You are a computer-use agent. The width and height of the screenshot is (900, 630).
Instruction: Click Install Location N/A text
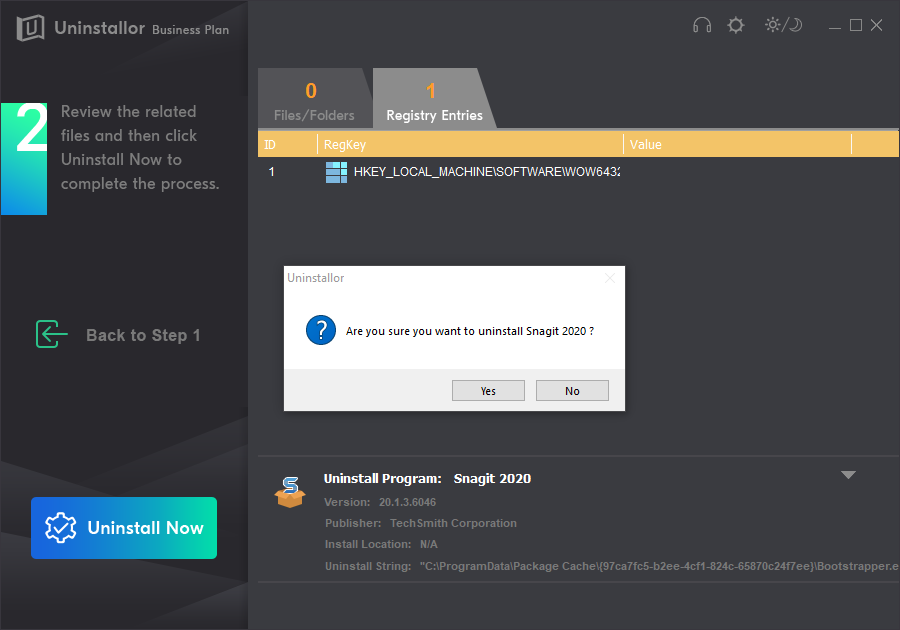(x=428, y=545)
